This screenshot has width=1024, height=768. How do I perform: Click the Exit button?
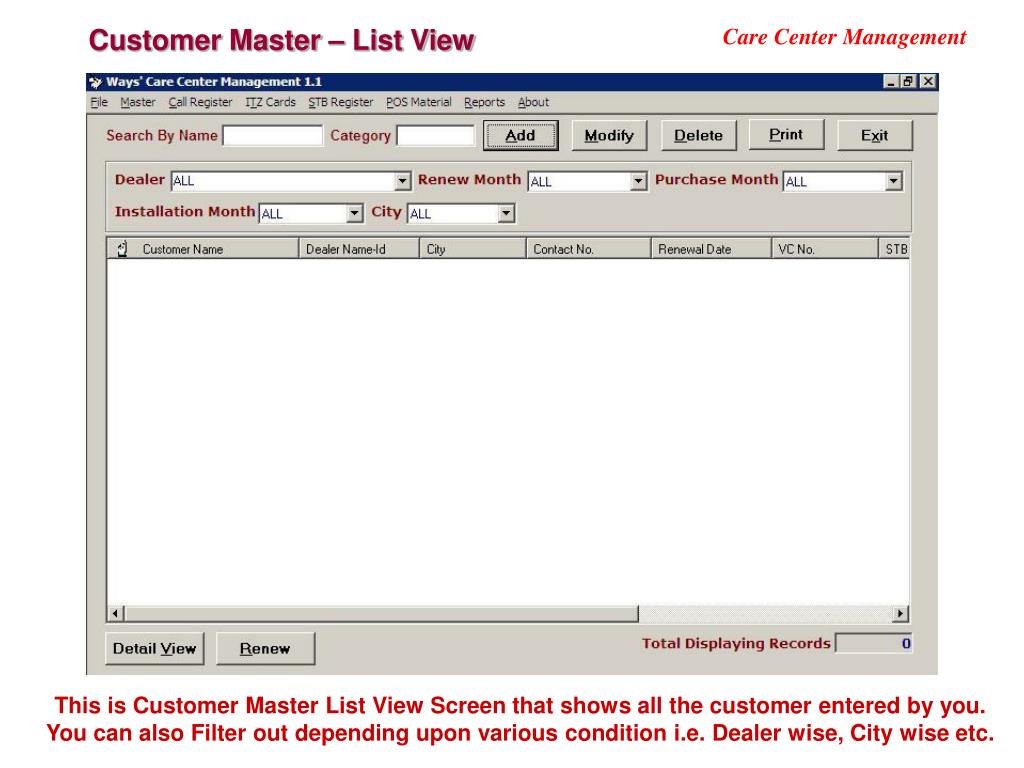(x=874, y=136)
